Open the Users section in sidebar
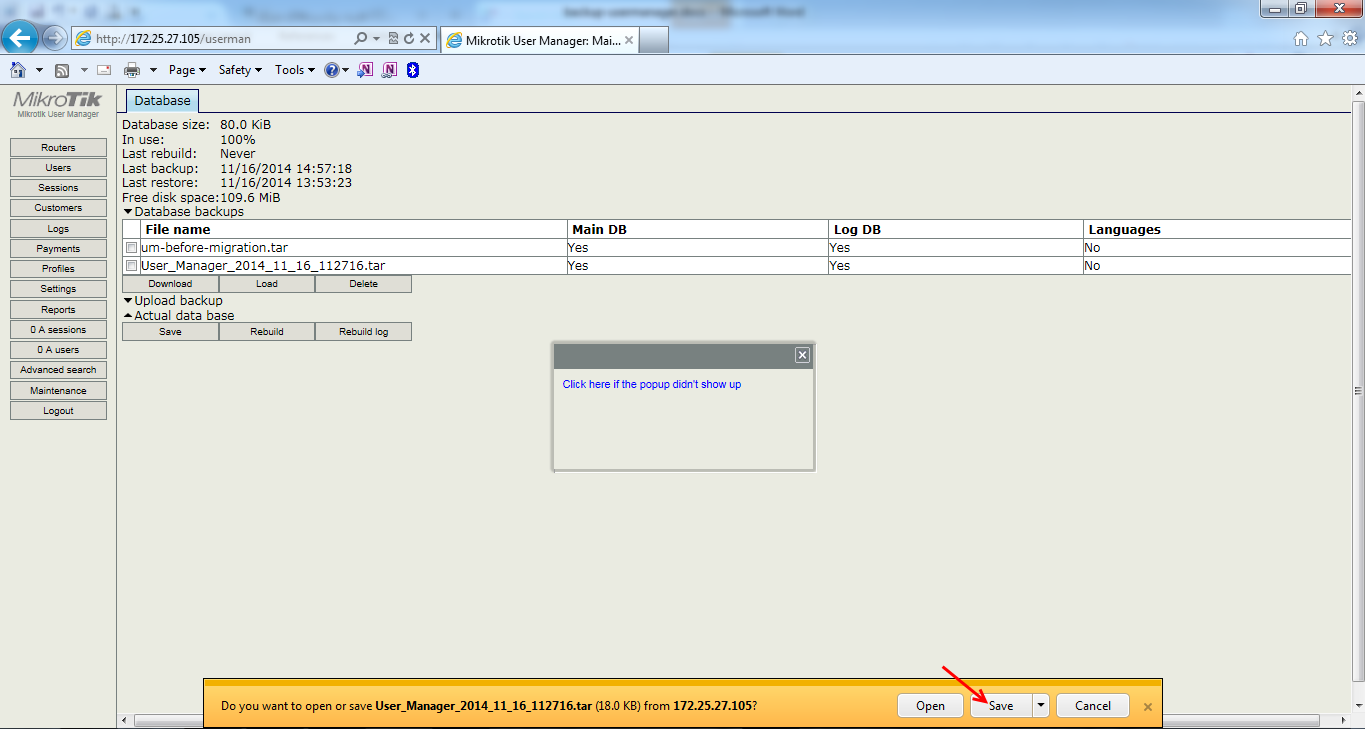The height and width of the screenshot is (729, 1365). pyautogui.click(x=58, y=168)
